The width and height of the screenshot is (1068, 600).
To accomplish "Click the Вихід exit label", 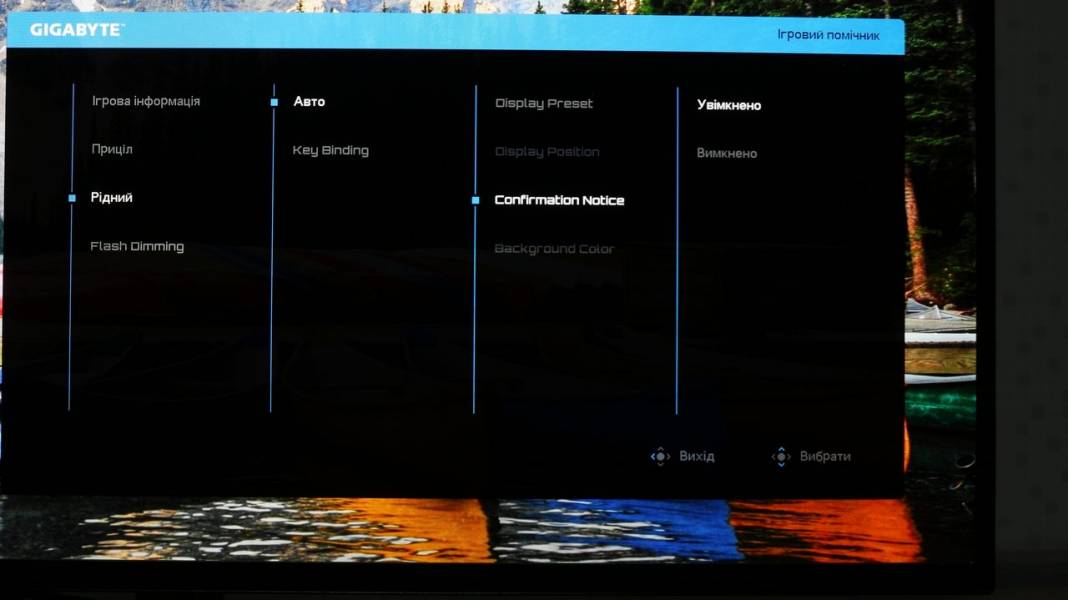I will [x=697, y=456].
